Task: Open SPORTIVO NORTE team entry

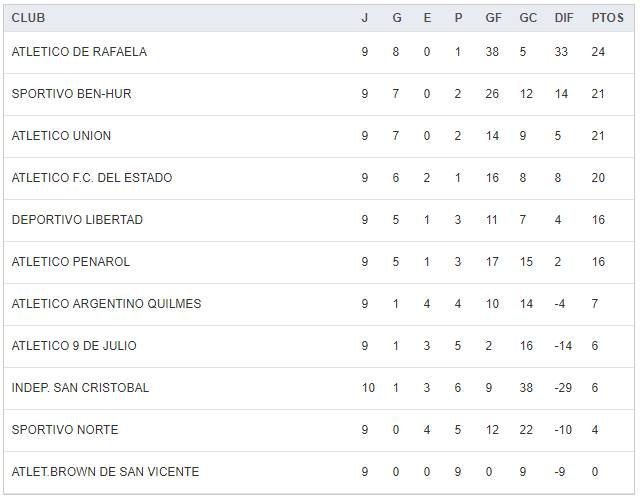Action: tap(65, 430)
